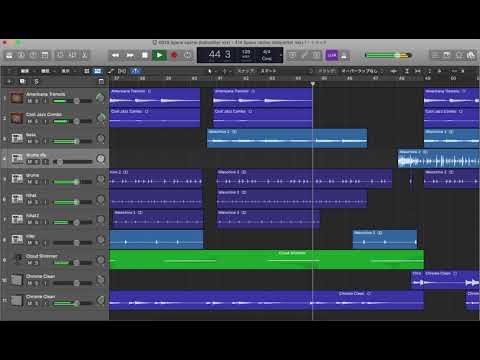This screenshot has width=480, height=360.
Task: Open the left-click tool pointer menu
Action: click(211, 71)
